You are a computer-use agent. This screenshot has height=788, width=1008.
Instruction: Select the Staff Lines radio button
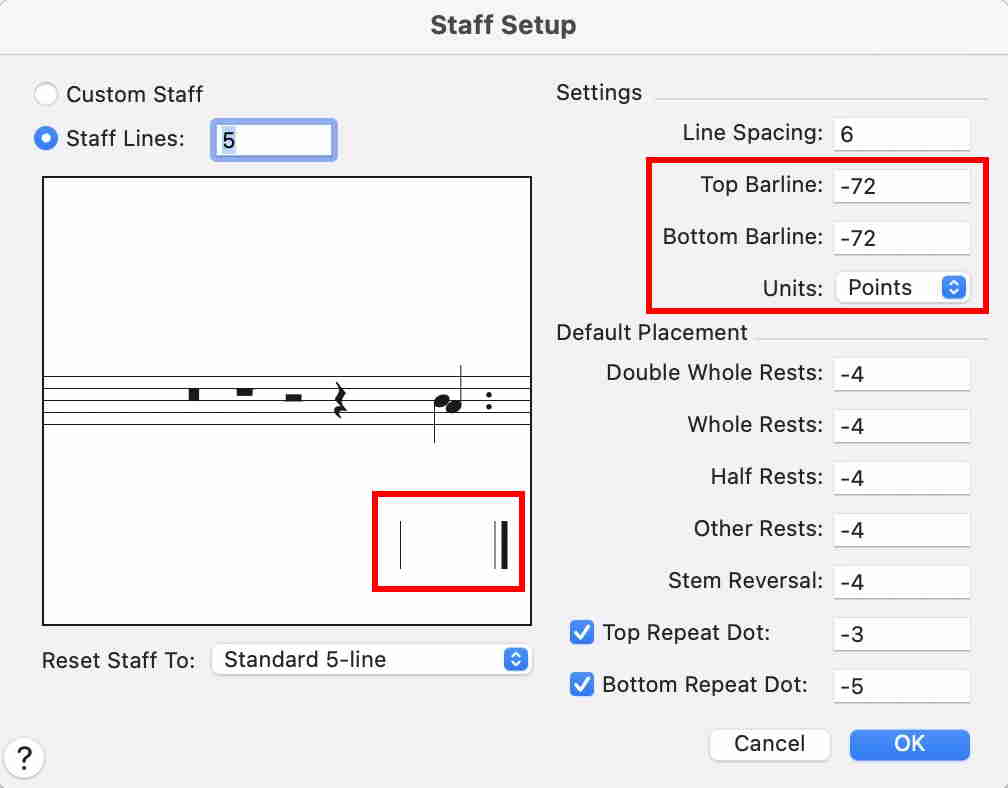pyautogui.click(x=46, y=139)
